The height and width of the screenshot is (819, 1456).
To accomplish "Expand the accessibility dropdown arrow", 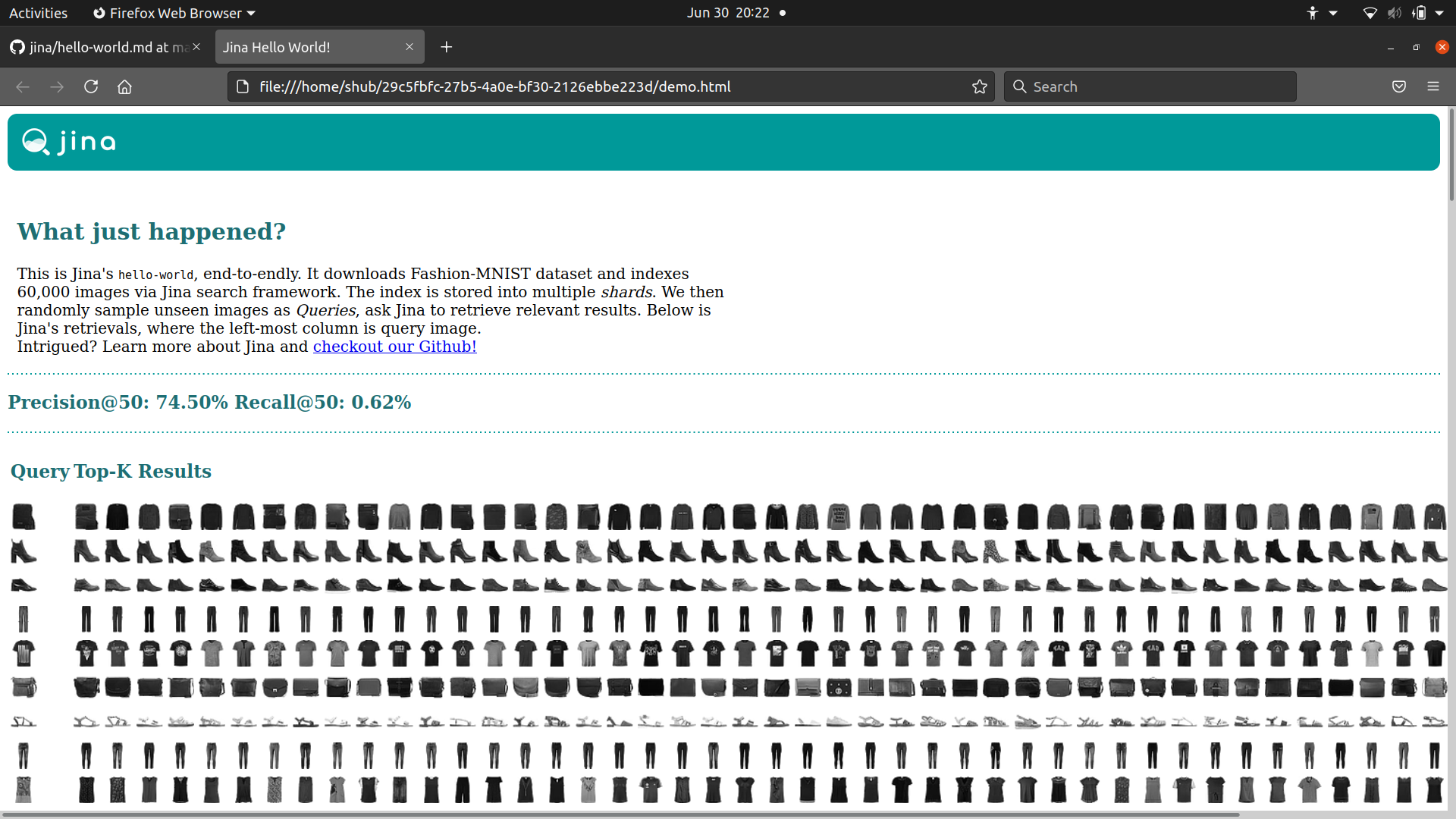I will click(x=1333, y=13).
